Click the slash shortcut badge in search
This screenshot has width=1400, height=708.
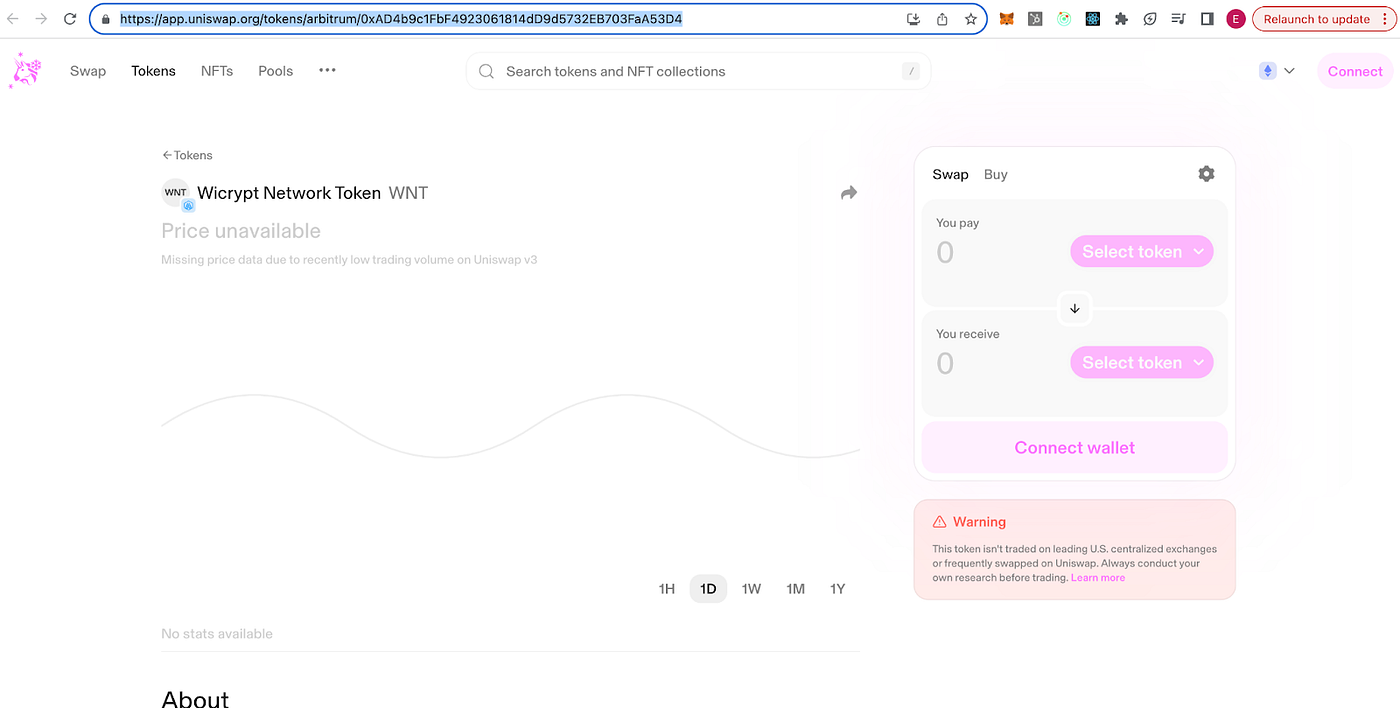click(x=910, y=71)
